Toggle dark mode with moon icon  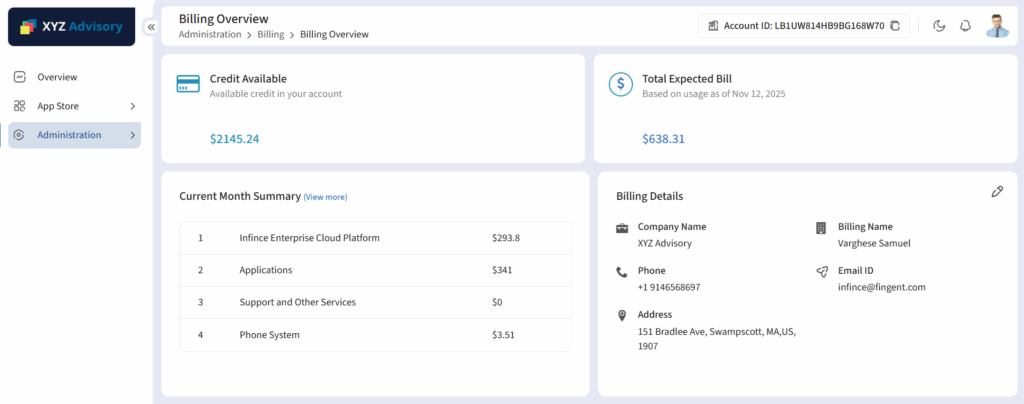tap(939, 26)
